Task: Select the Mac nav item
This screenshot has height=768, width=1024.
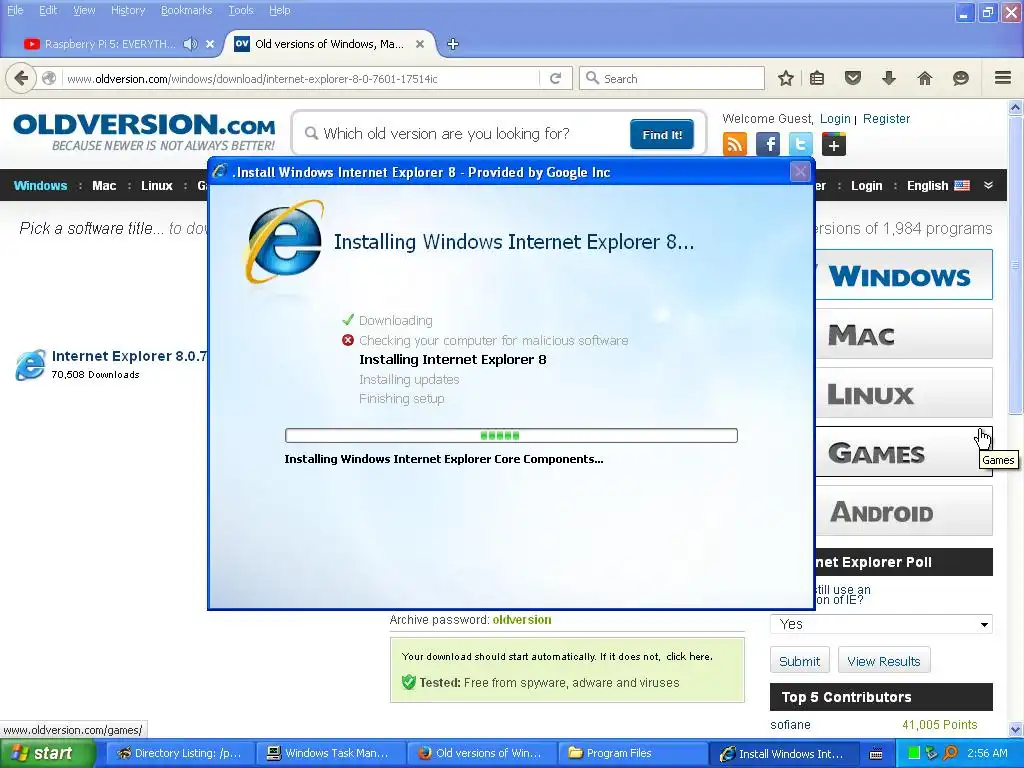Action: (104, 185)
